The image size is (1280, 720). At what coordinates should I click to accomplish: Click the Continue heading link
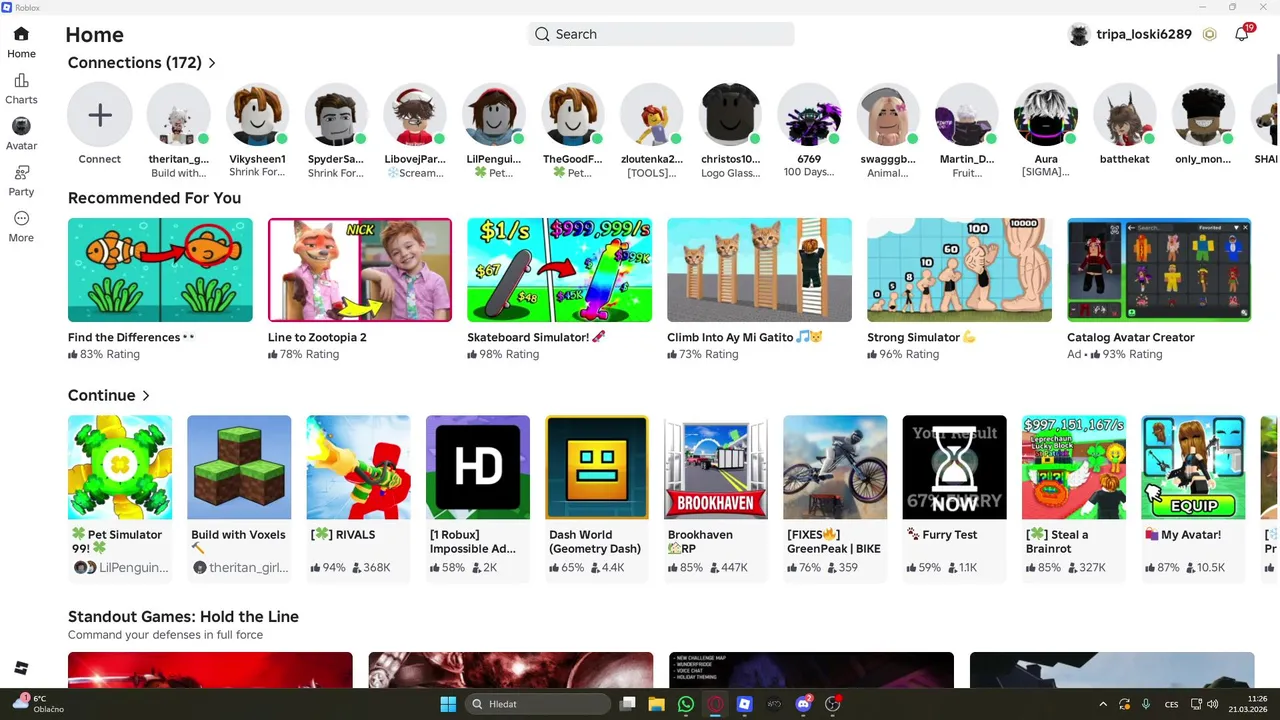pyautogui.click(x=101, y=396)
